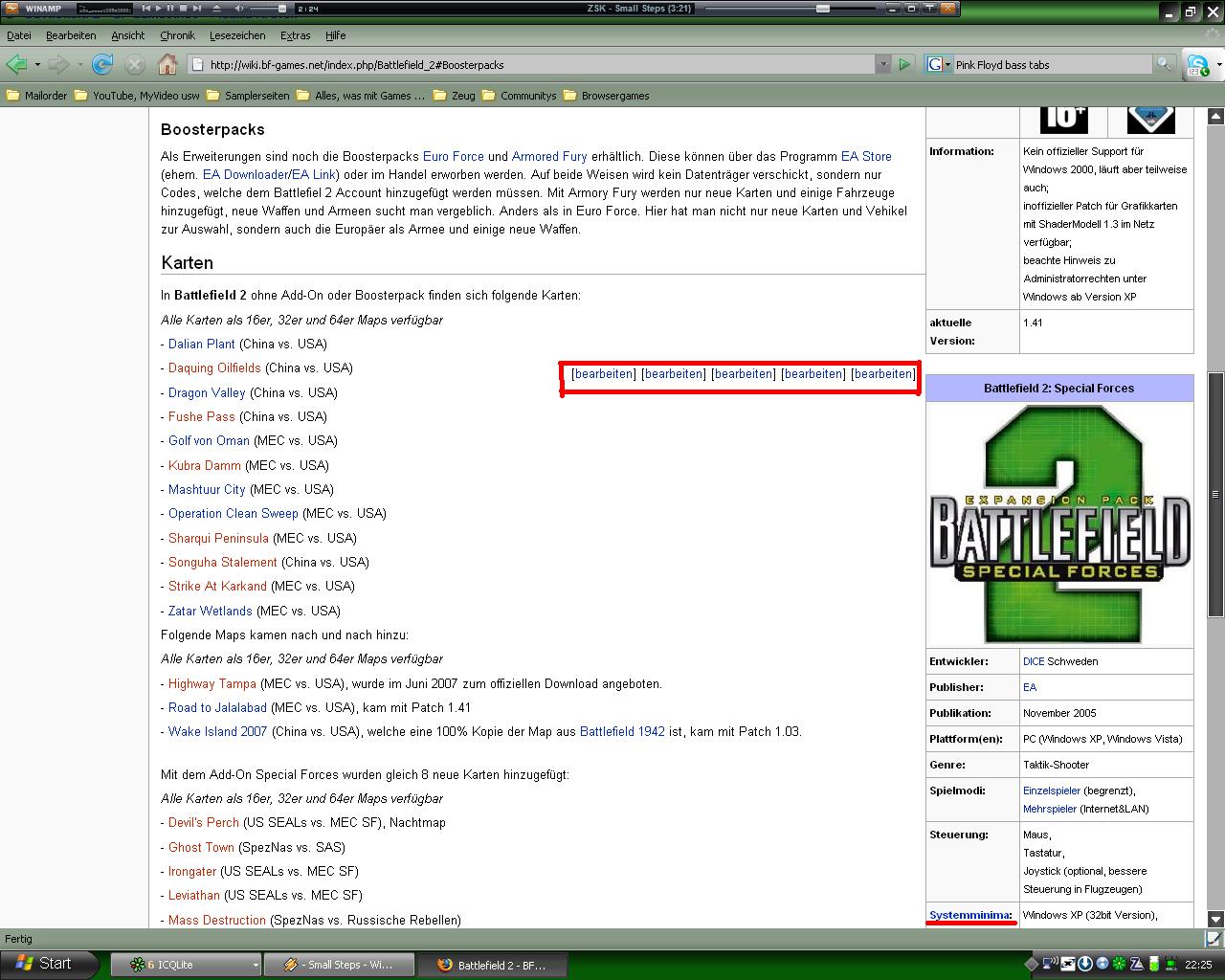Click the browser Back arrow button

click(16, 64)
